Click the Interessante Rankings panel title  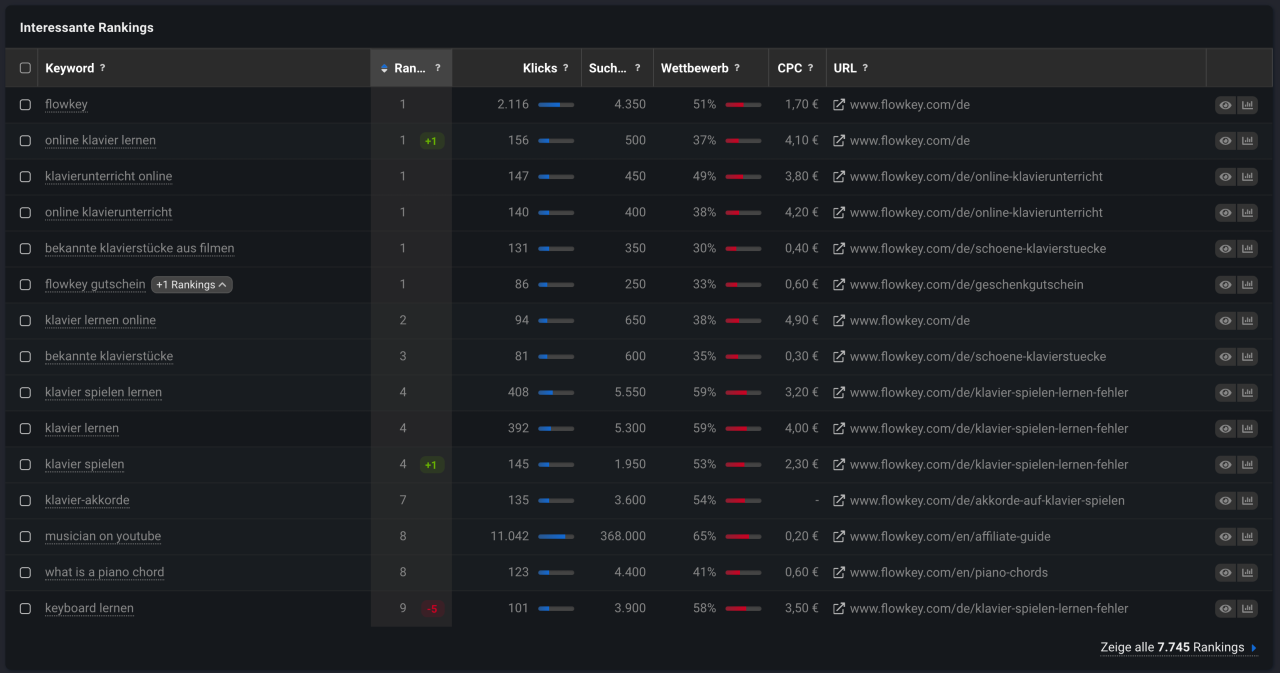[87, 28]
